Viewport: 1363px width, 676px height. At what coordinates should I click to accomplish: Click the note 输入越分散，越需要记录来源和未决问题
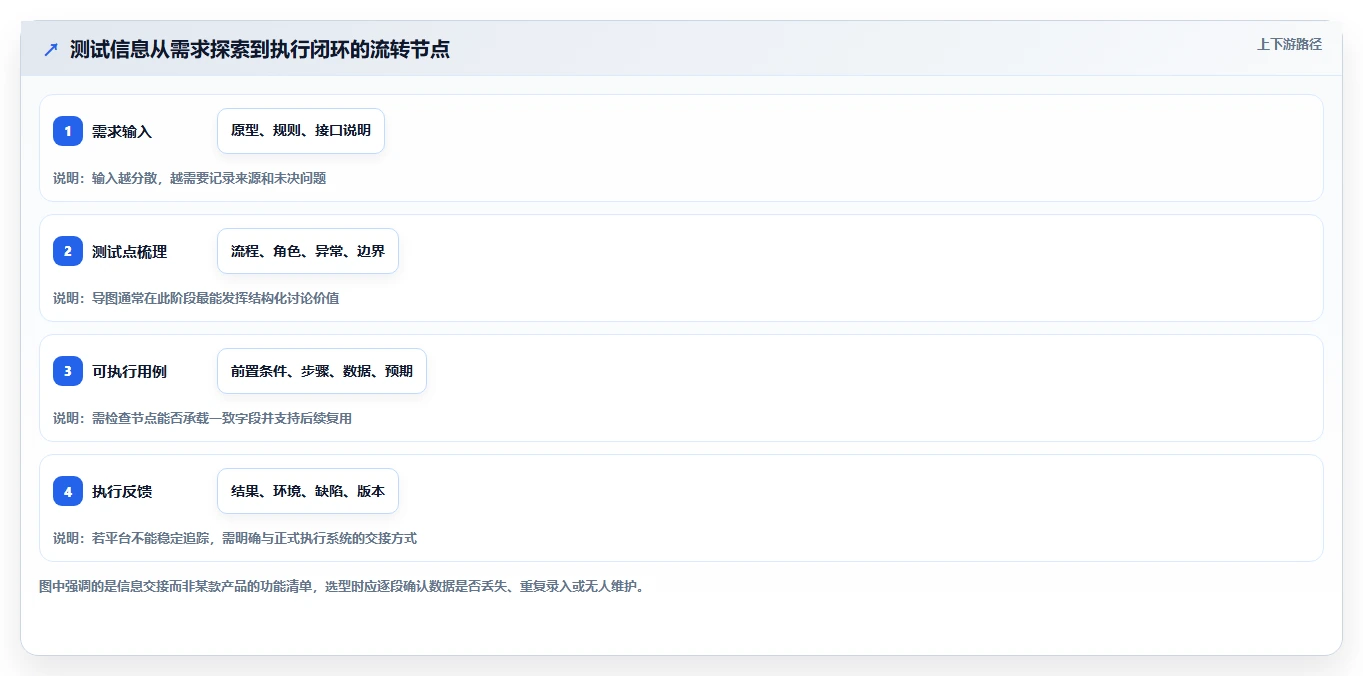pyautogui.click(x=209, y=178)
